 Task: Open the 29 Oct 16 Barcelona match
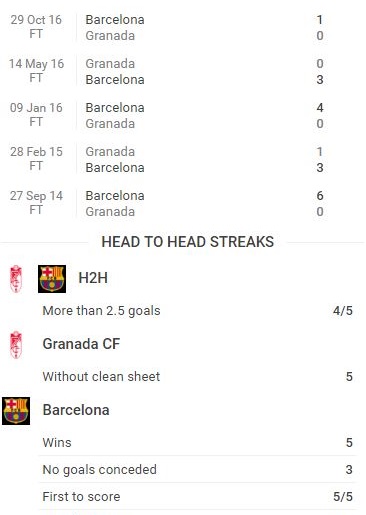click(183, 27)
